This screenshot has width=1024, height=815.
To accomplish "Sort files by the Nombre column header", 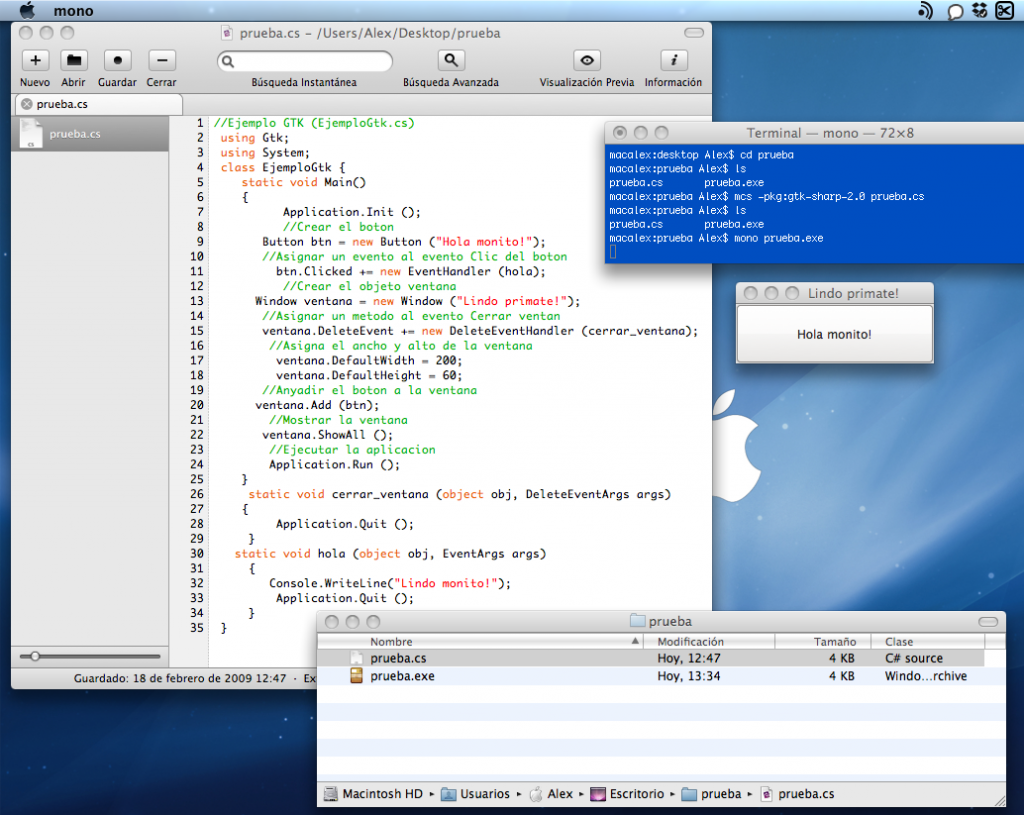I will [392, 641].
